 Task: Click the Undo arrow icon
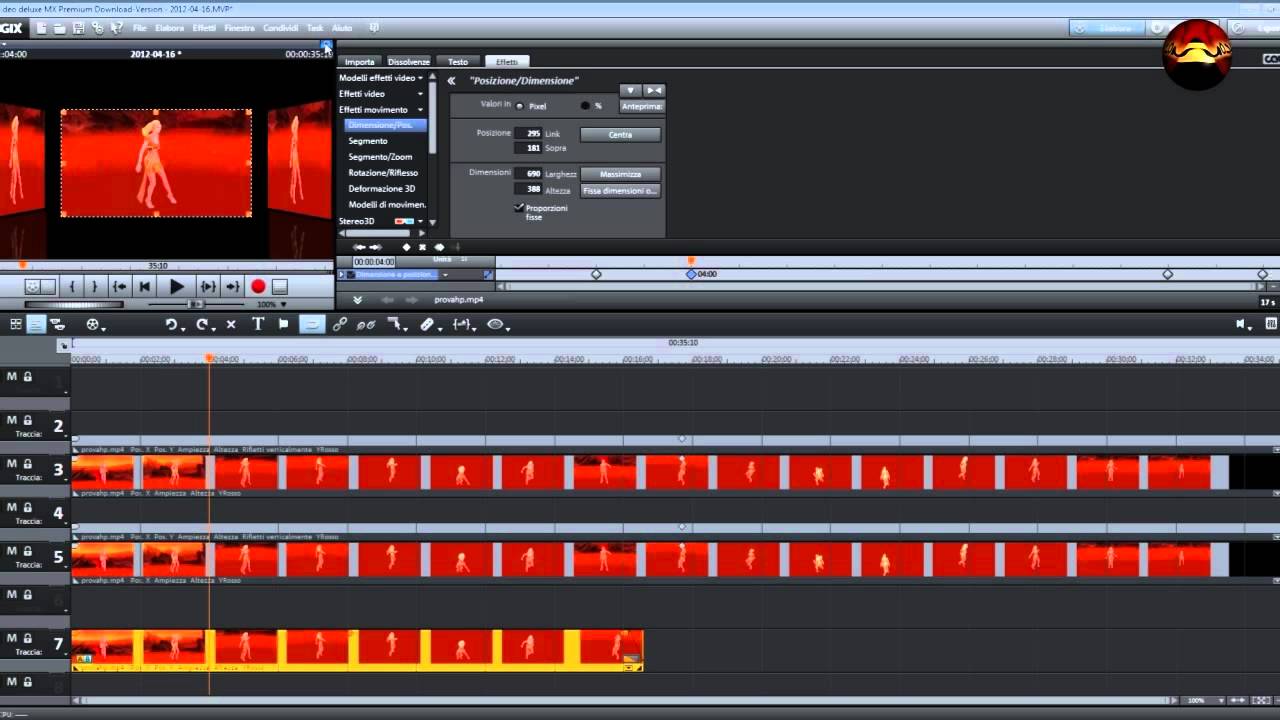171,324
